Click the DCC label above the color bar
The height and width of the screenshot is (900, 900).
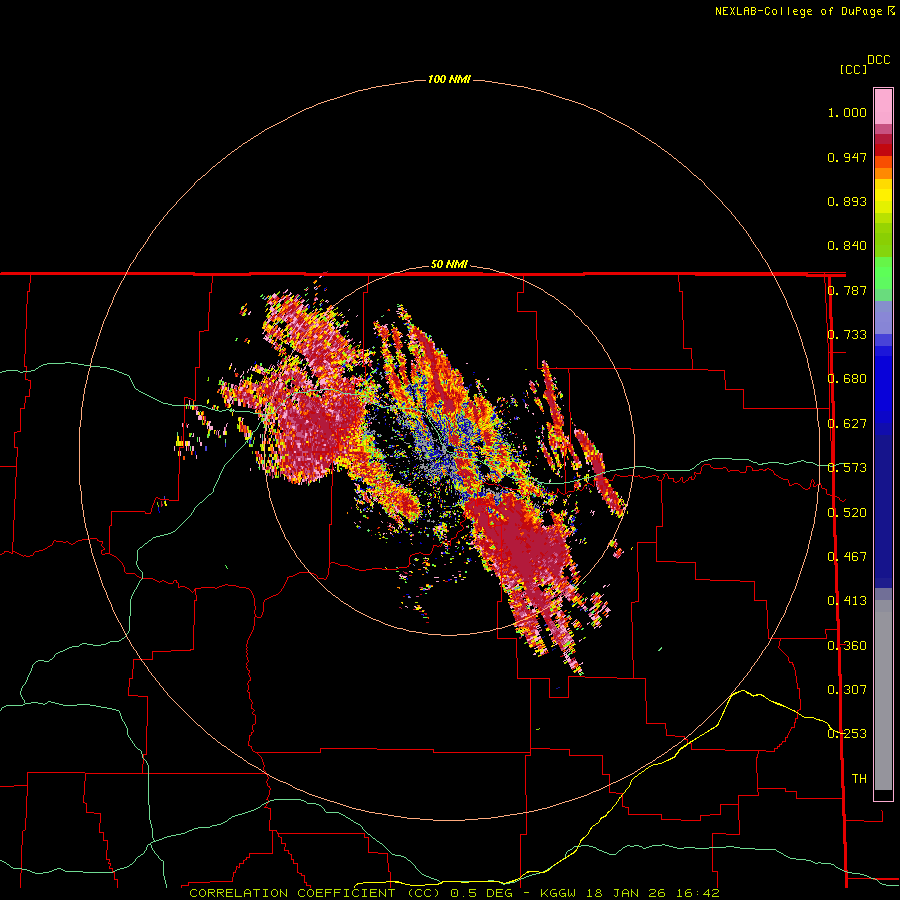(x=878, y=60)
